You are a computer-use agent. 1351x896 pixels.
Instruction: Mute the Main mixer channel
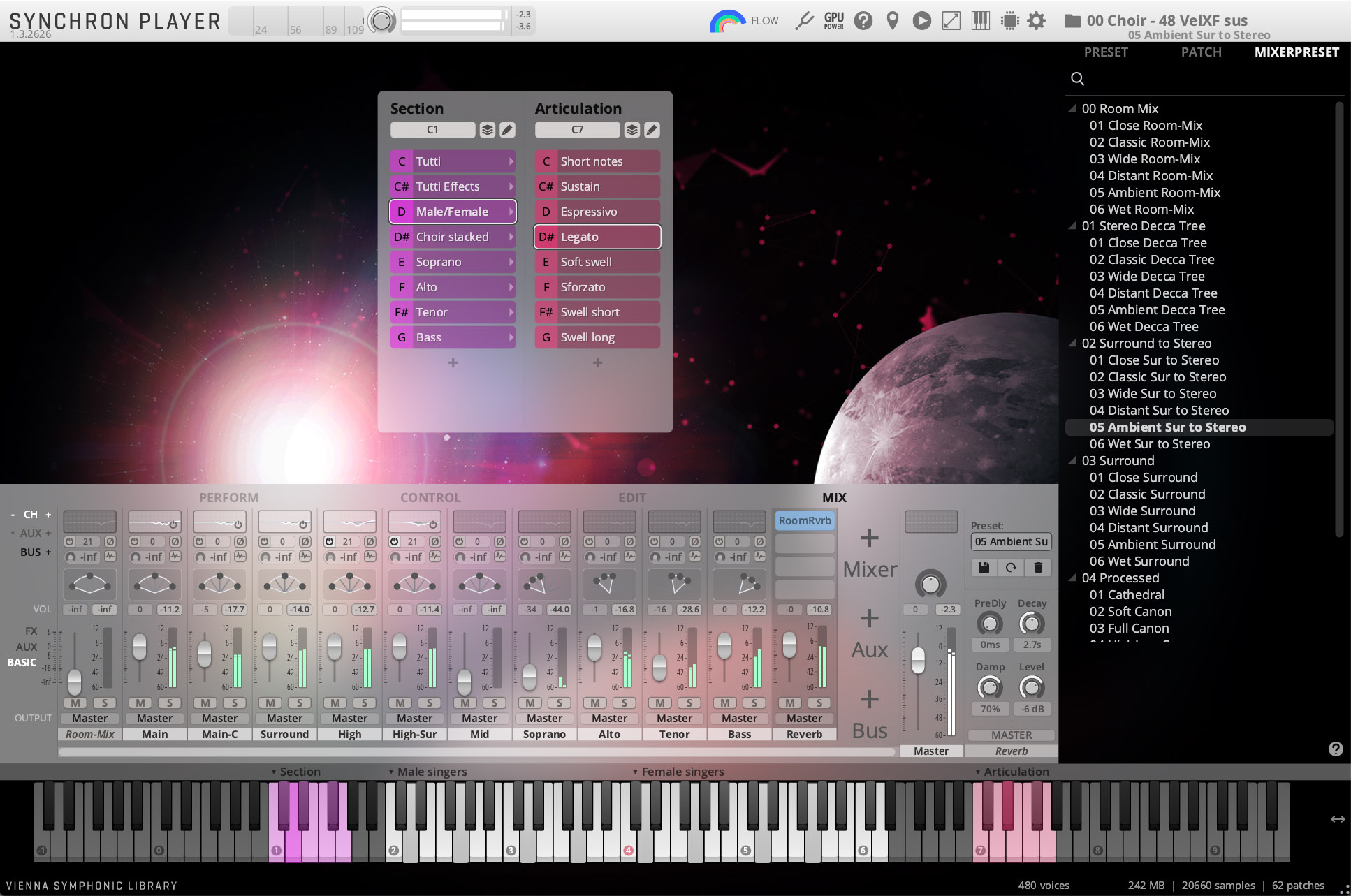click(140, 703)
